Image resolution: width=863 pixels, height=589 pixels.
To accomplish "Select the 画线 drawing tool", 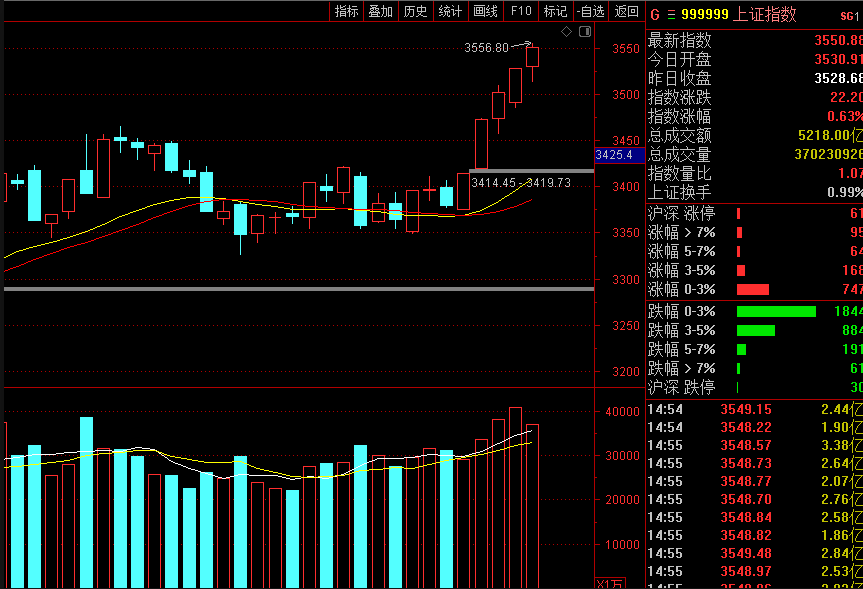I will pos(485,11).
